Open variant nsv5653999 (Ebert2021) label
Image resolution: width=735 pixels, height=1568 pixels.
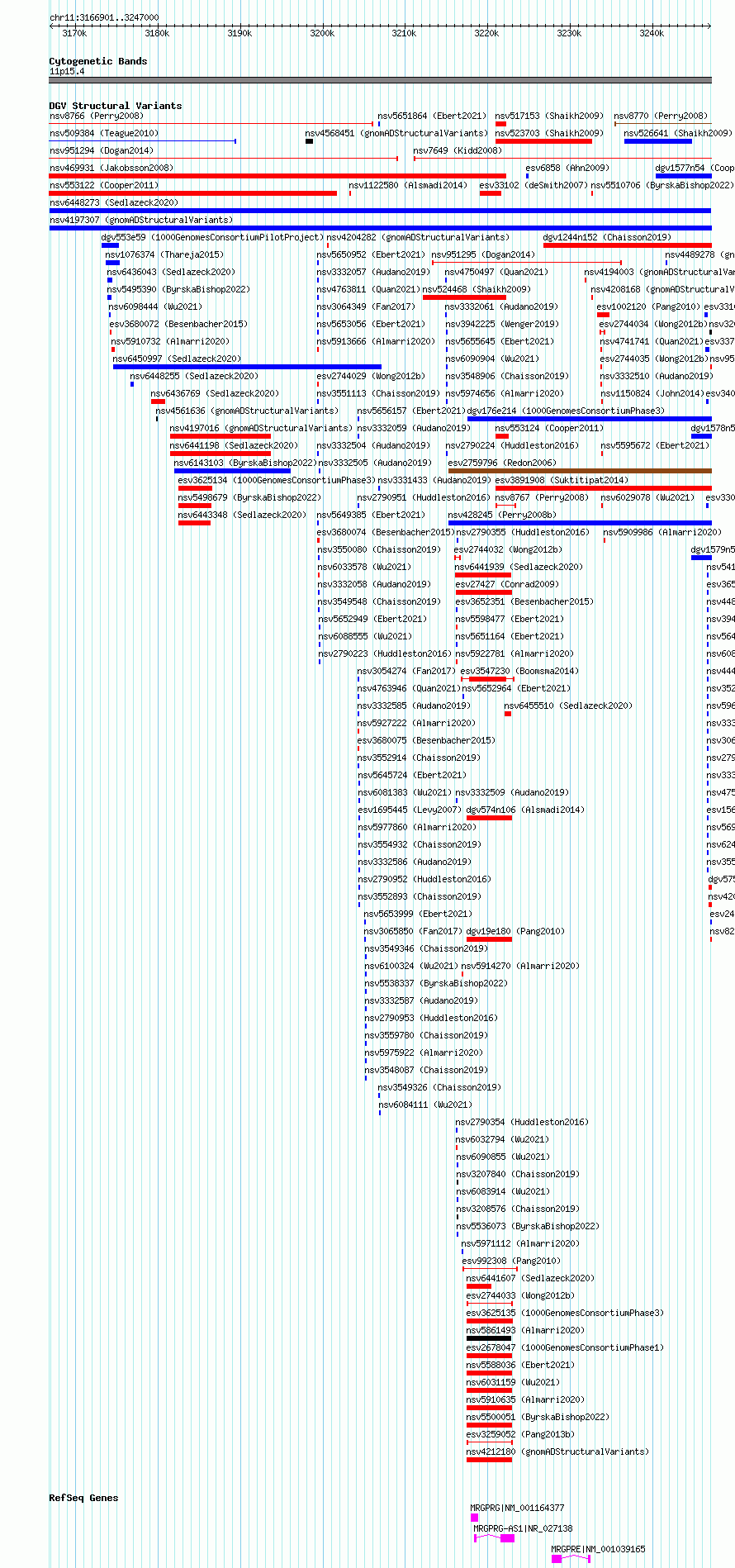419,914
